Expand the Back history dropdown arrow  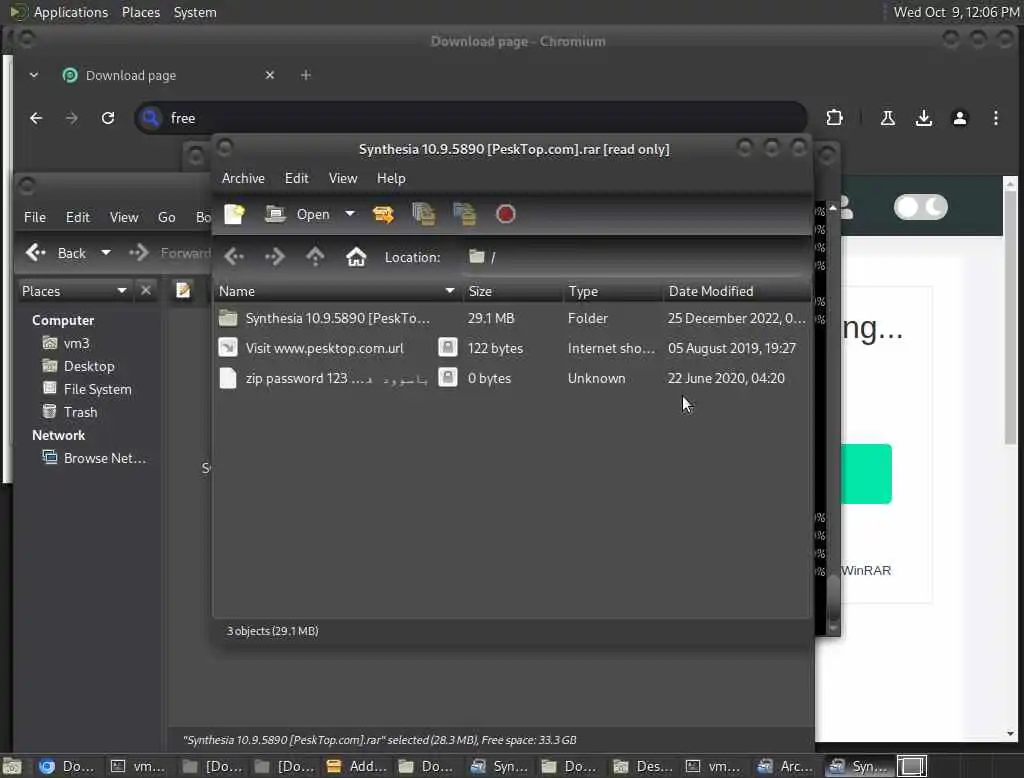pos(105,253)
